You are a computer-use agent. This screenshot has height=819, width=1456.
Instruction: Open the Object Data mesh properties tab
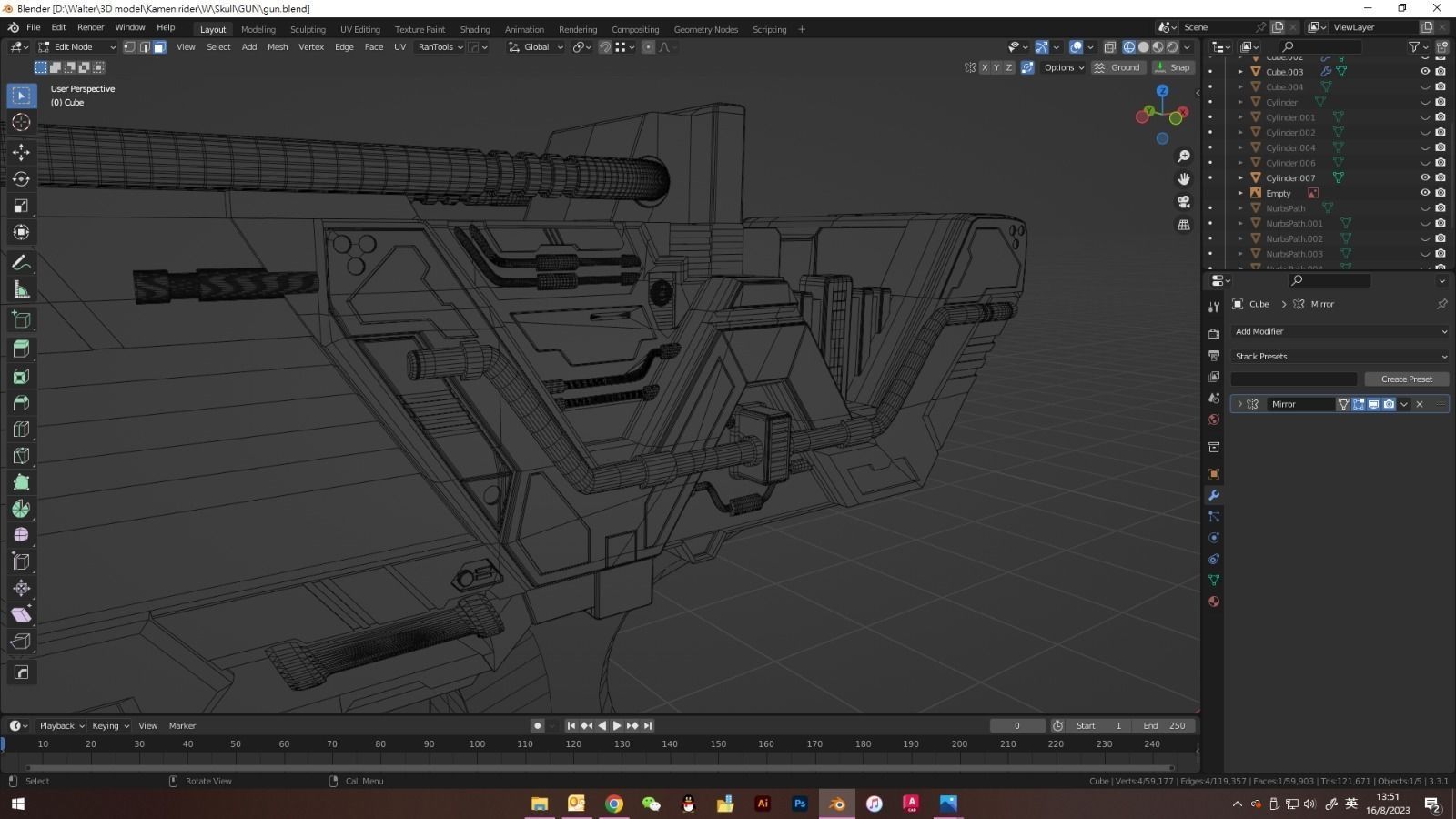(x=1214, y=580)
